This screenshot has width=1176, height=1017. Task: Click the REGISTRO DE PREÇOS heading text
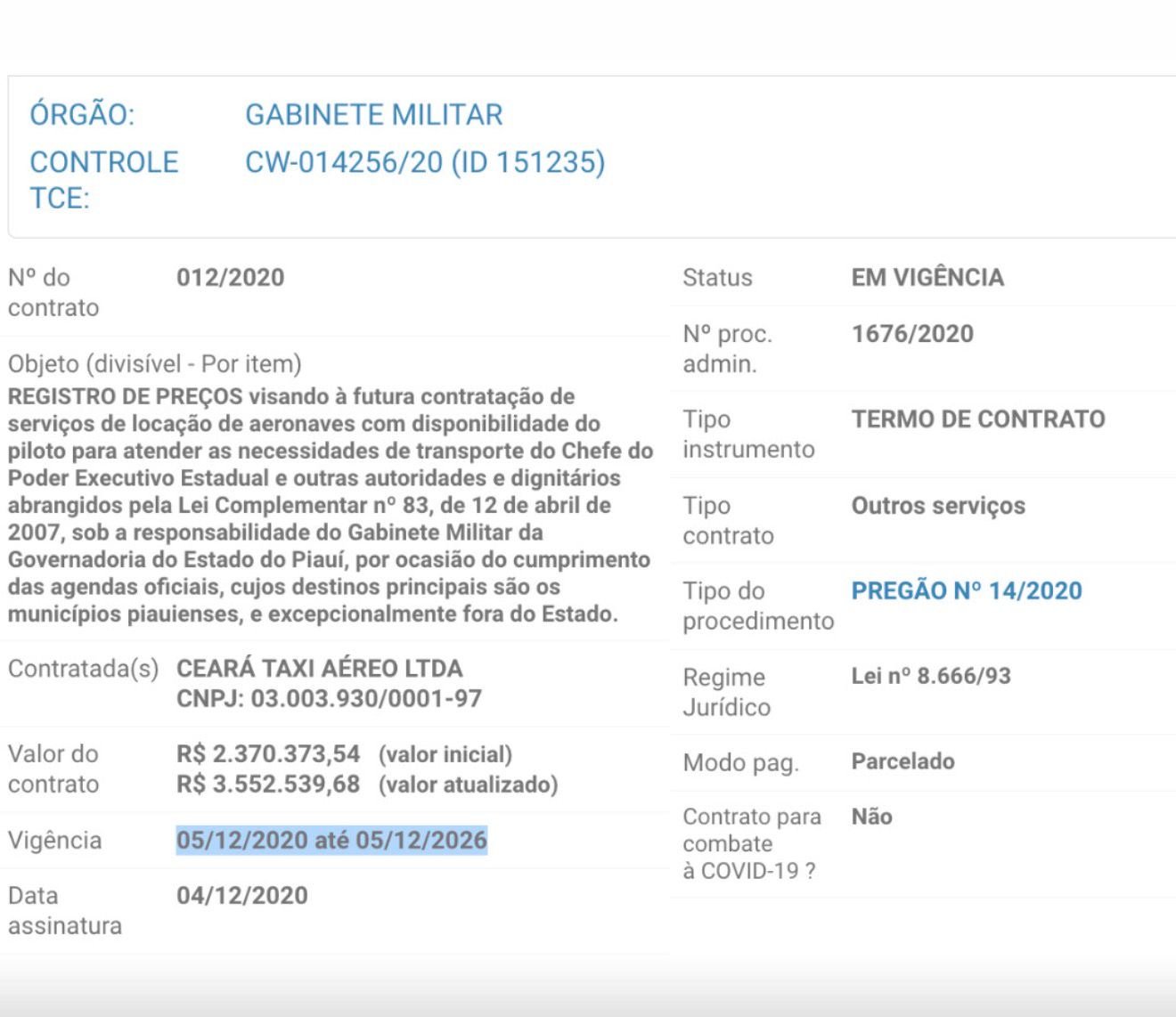tap(125, 396)
